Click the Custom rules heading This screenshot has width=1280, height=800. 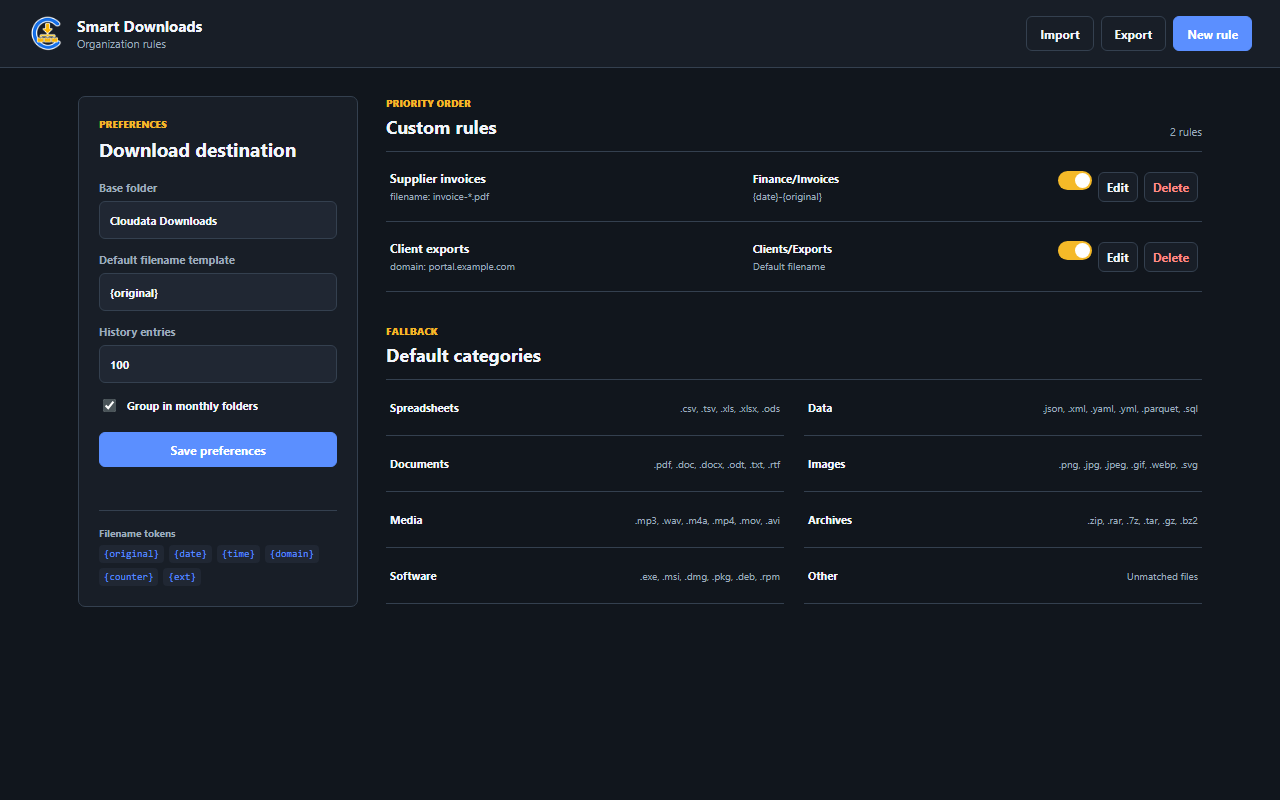(x=441, y=128)
